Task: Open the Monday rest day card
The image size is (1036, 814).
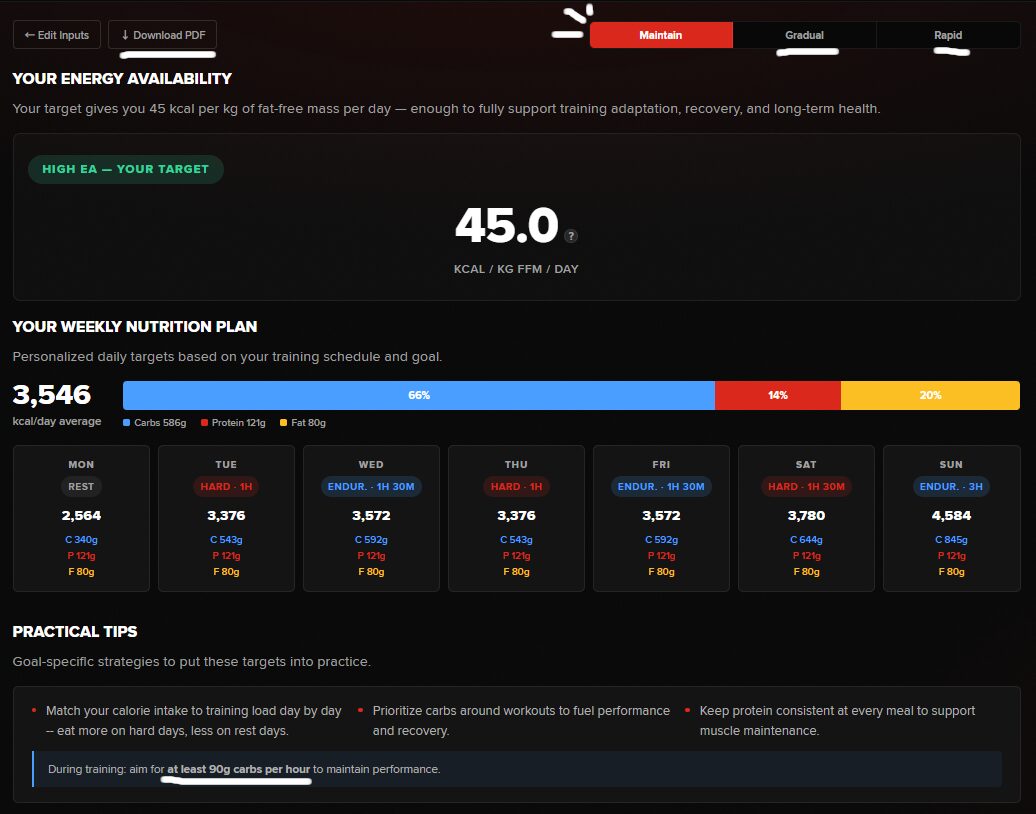Action: 81,518
